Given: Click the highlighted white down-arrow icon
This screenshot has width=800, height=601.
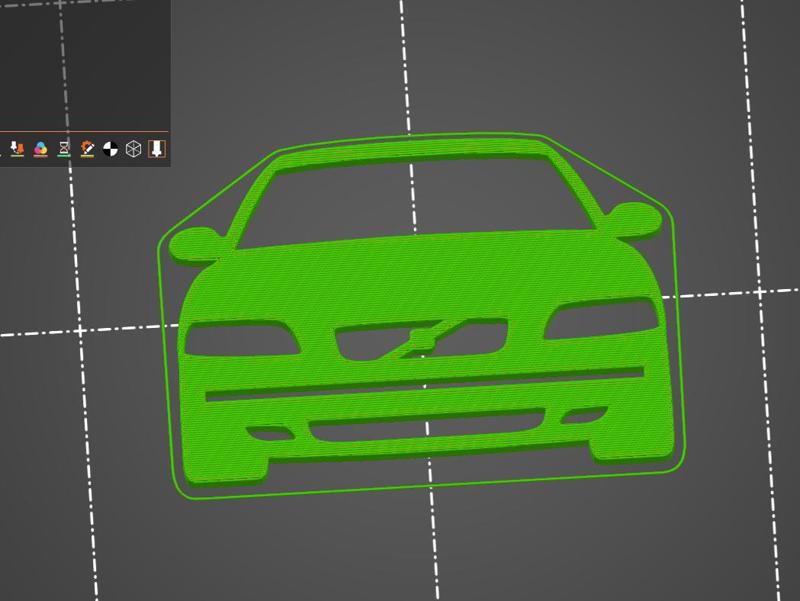Looking at the screenshot, I should click(x=157, y=149).
